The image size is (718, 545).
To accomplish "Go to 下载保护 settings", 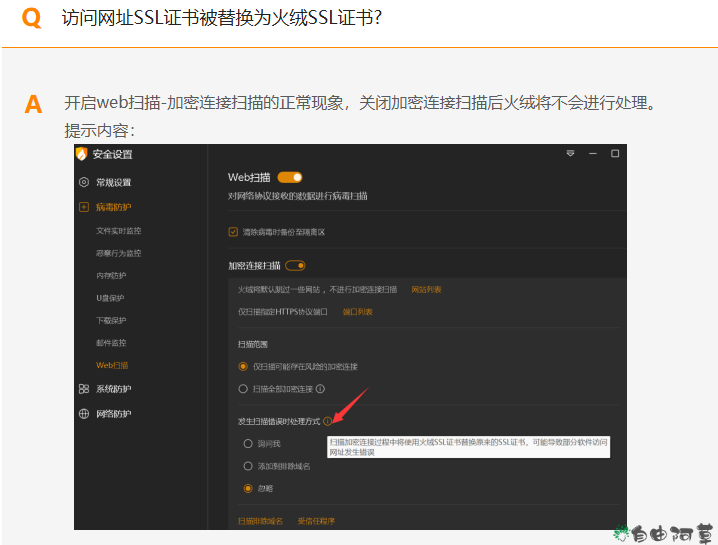I will 111,321.
